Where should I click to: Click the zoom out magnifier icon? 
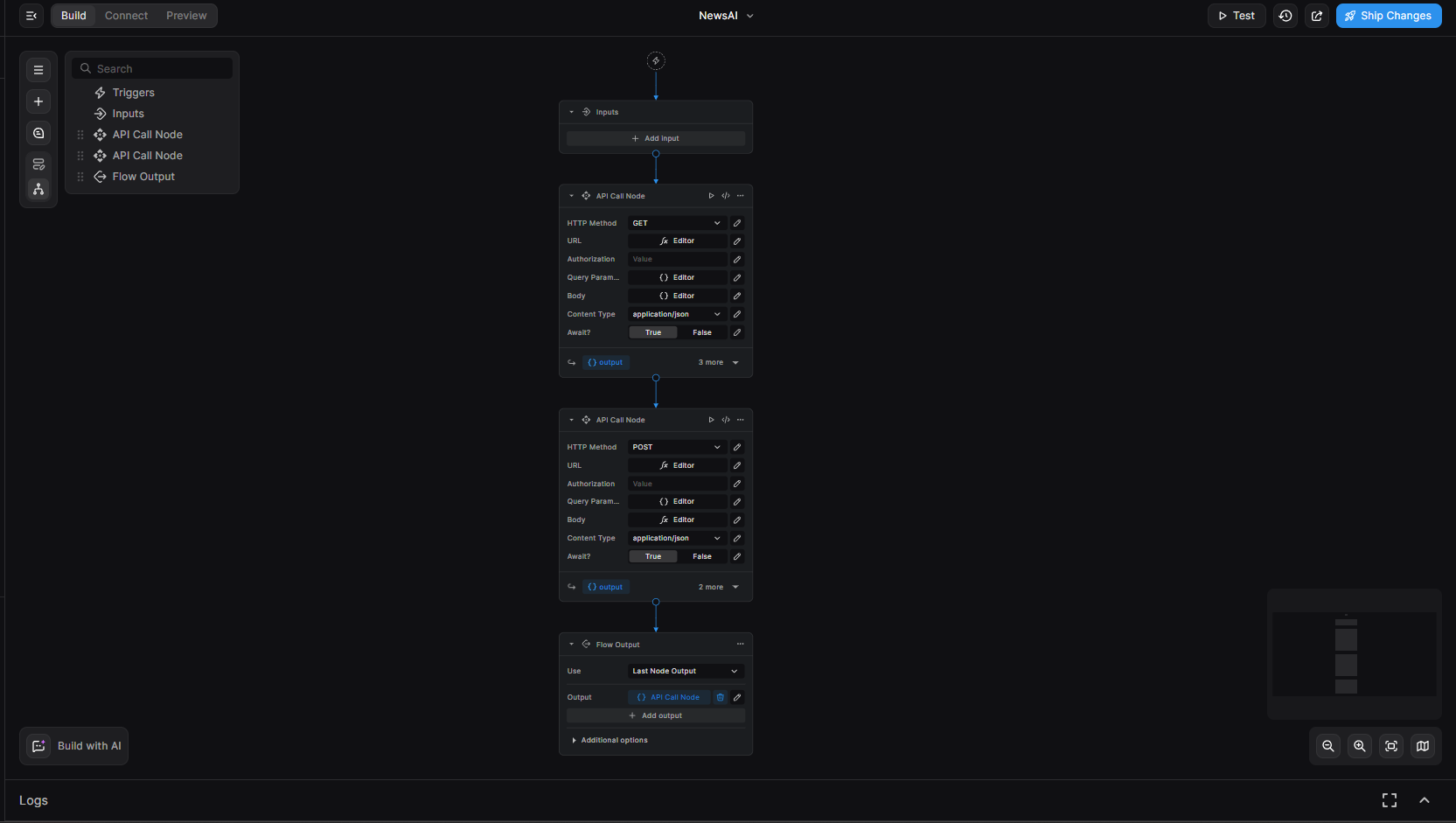[1327, 746]
